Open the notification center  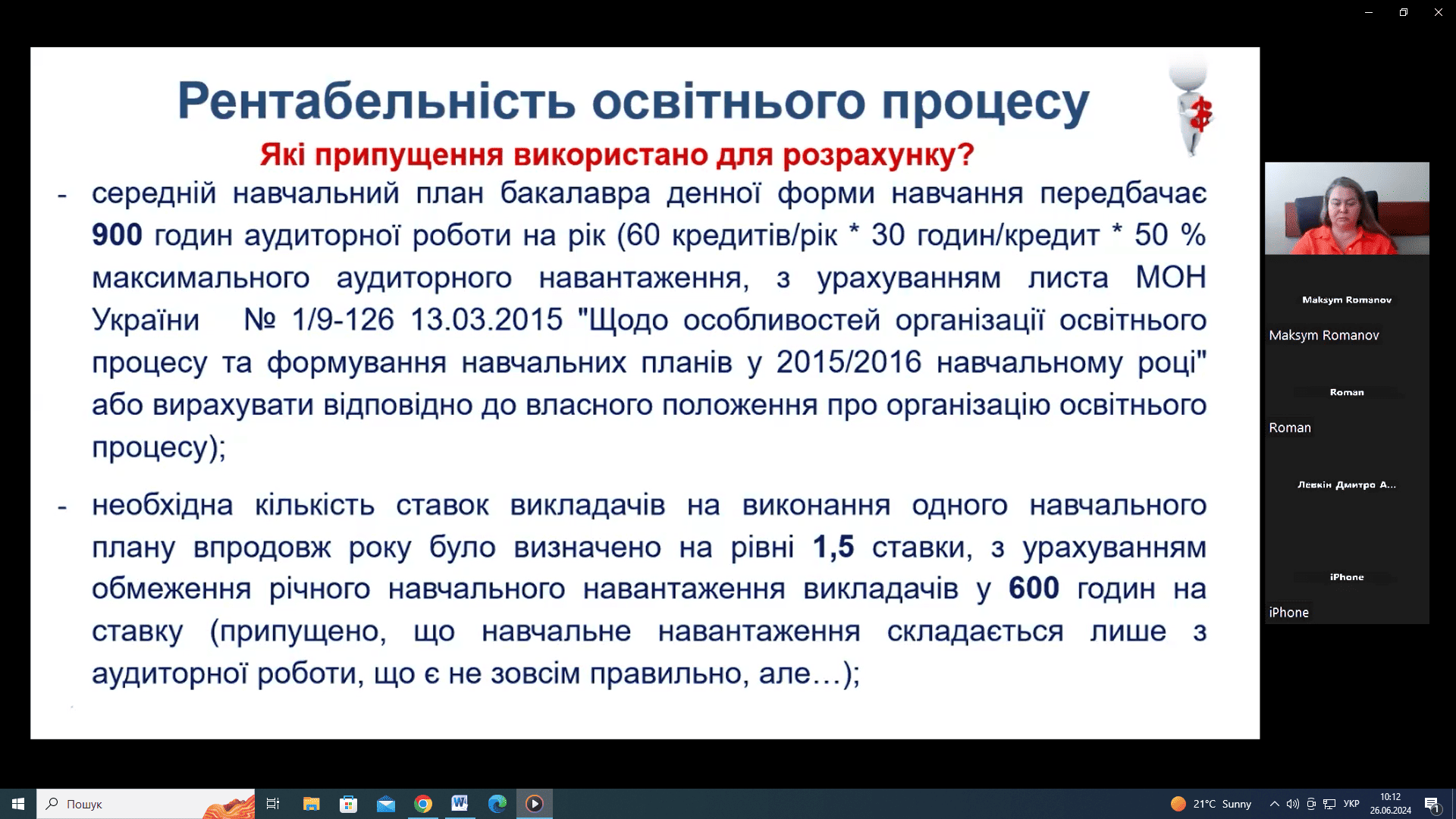1432,804
